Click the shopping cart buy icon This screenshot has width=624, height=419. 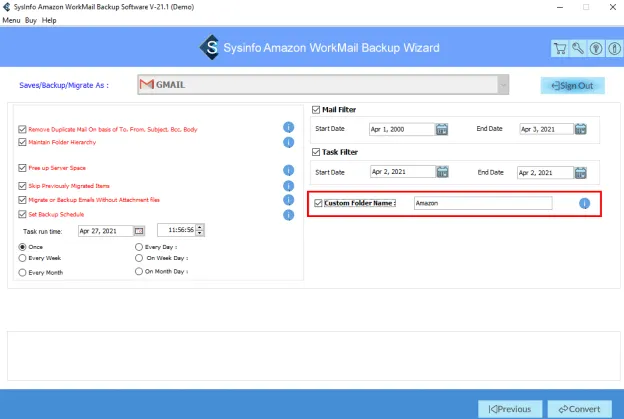tap(561, 48)
